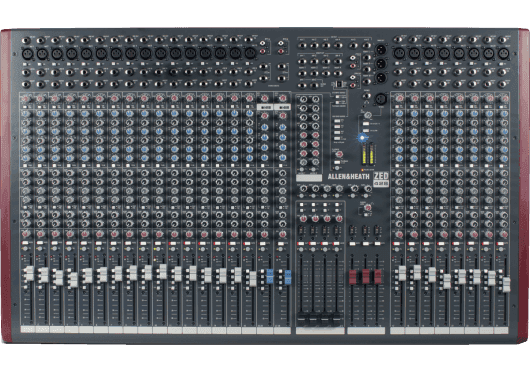Turn the left stereo channel's top blue EQ knob
530x371 pixels.
(x=265, y=127)
